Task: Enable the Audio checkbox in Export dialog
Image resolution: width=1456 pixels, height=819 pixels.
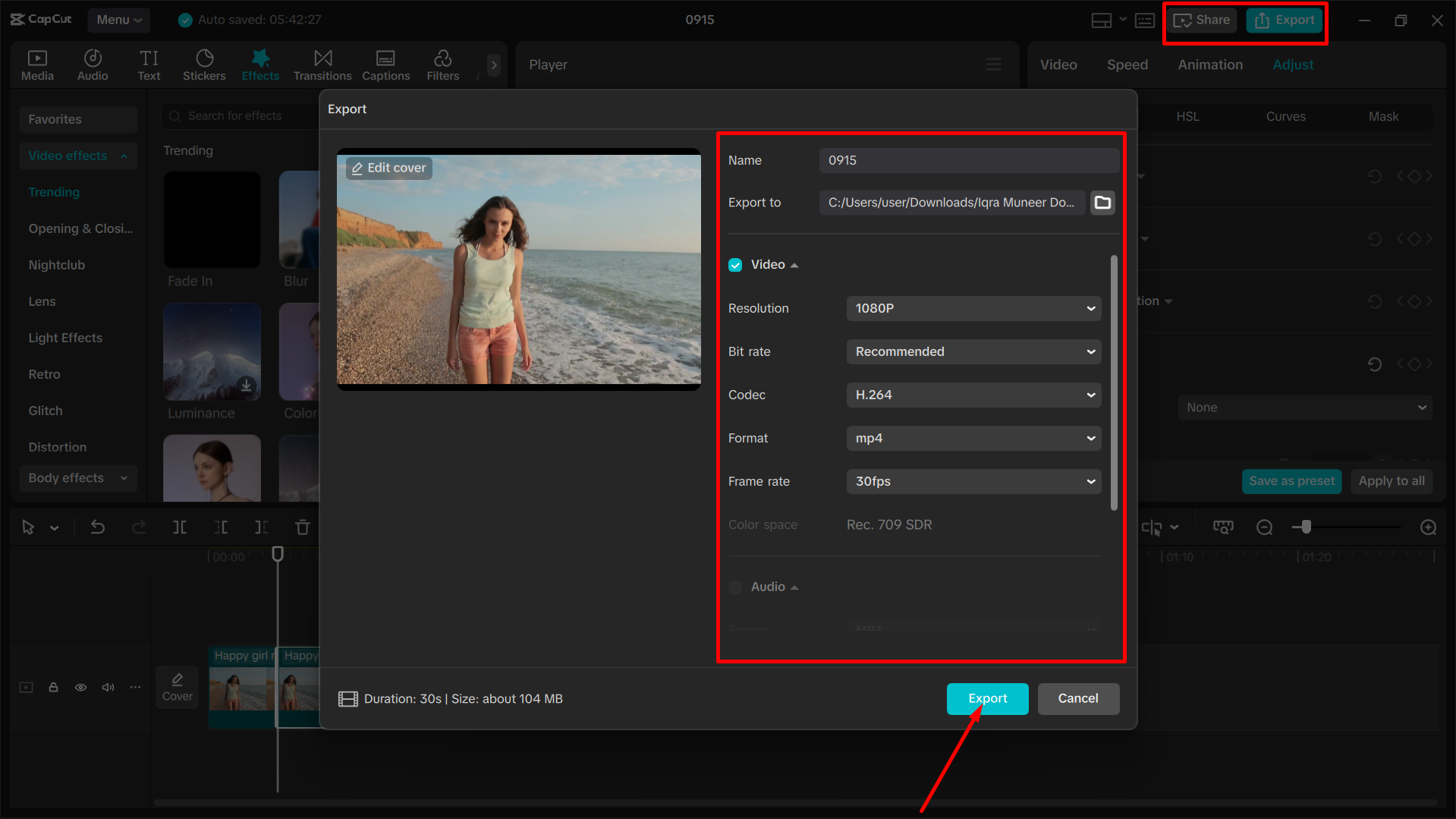Action: [x=734, y=586]
